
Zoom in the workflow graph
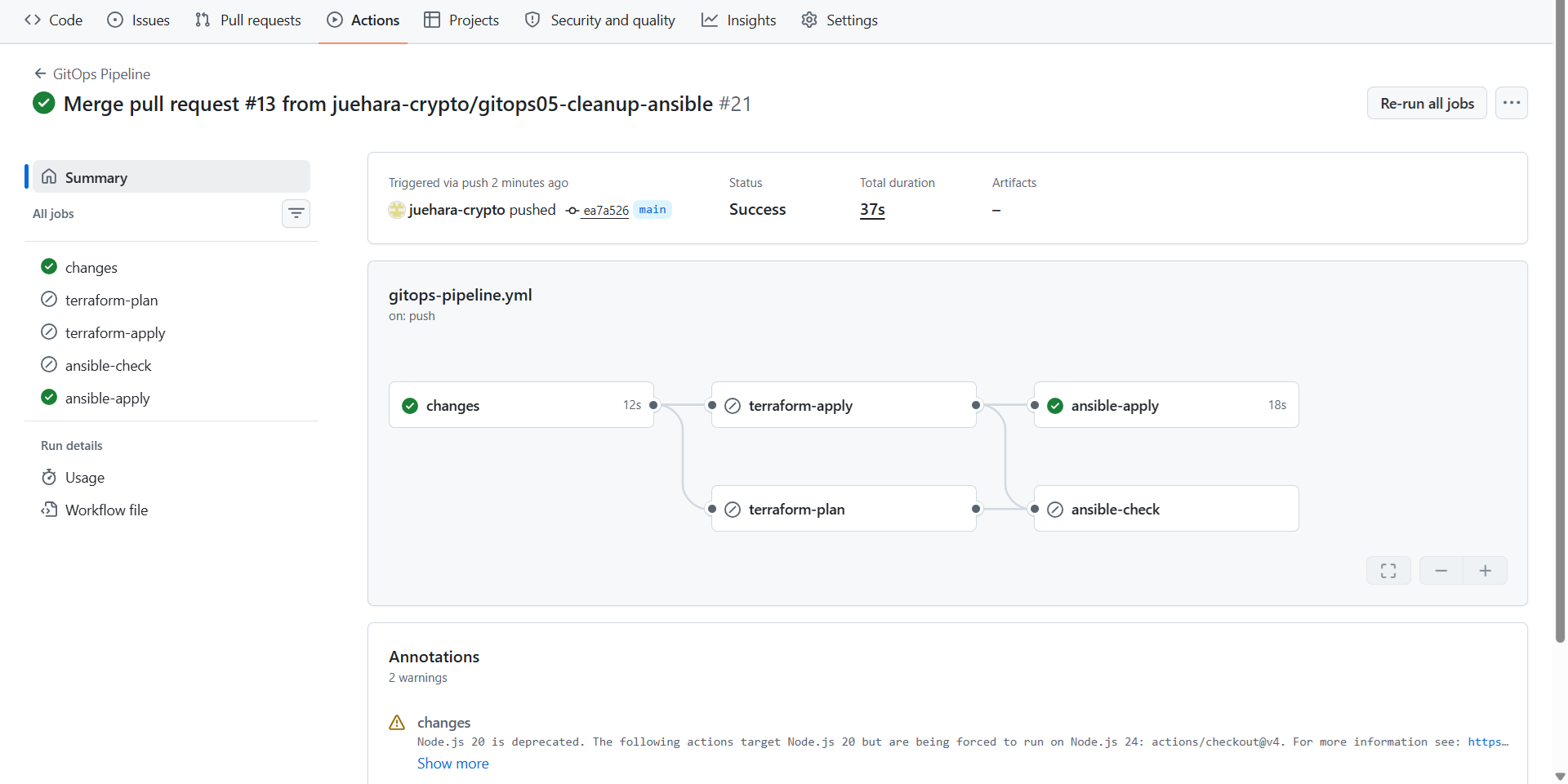[x=1486, y=571]
